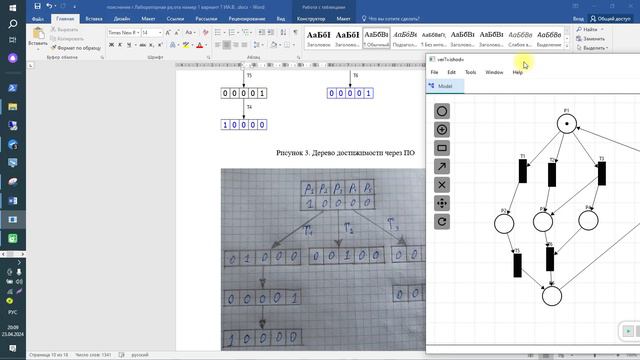Click the numbered list icon
Viewport: 640px width, 360px height.
[x=231, y=32]
